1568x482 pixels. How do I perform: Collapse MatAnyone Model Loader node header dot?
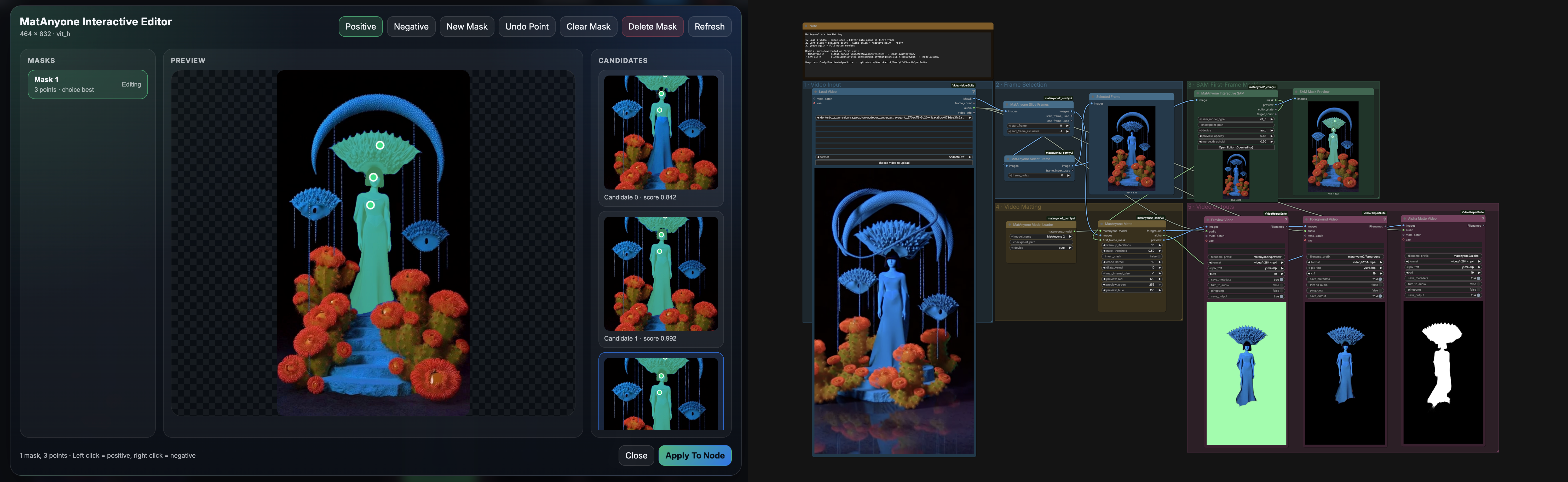[x=1010, y=225]
